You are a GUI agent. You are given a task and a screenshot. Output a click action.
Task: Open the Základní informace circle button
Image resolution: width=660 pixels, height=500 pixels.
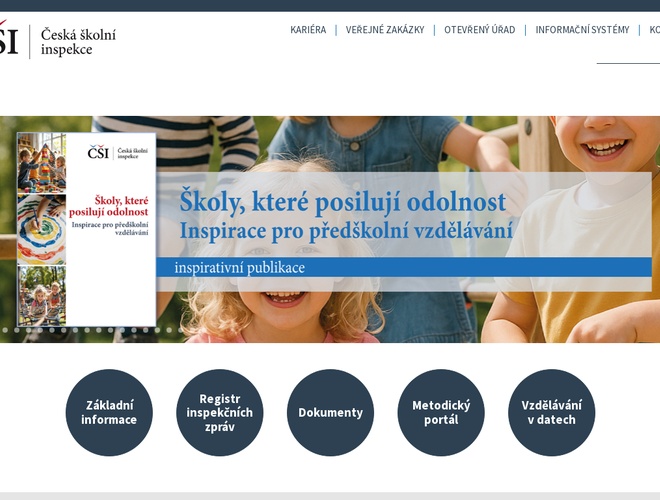[109, 412]
